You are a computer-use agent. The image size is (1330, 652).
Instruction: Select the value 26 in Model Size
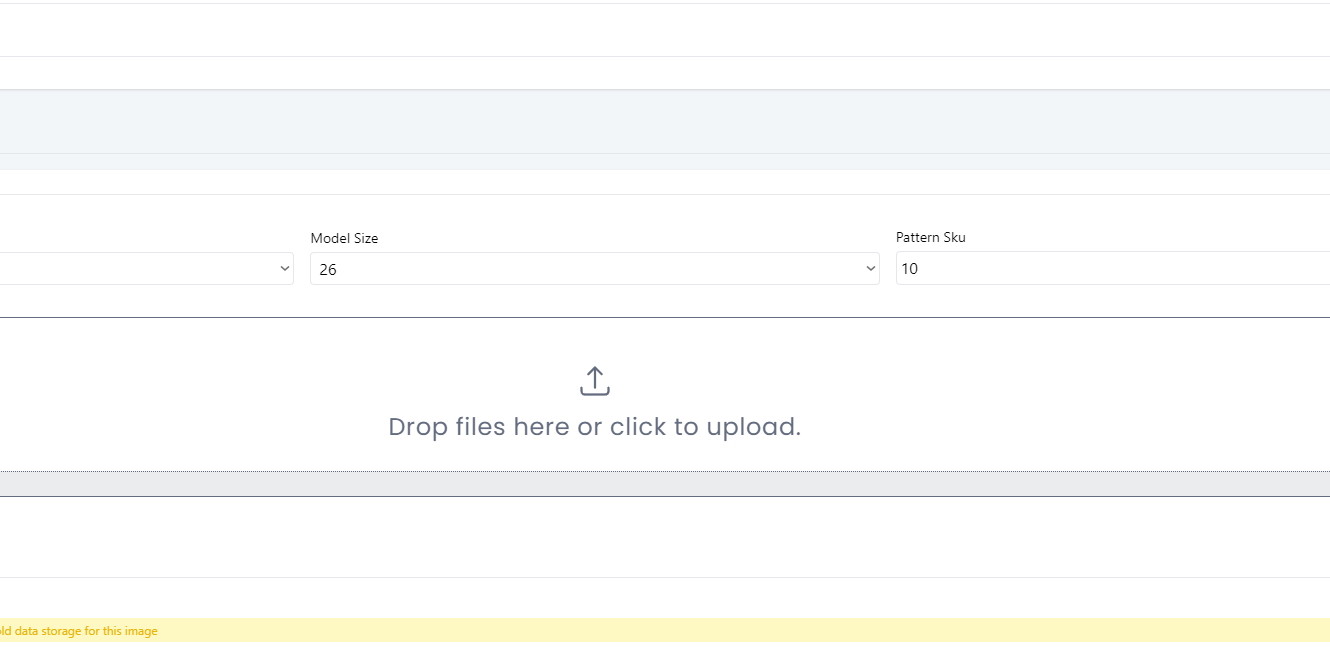tap(328, 270)
